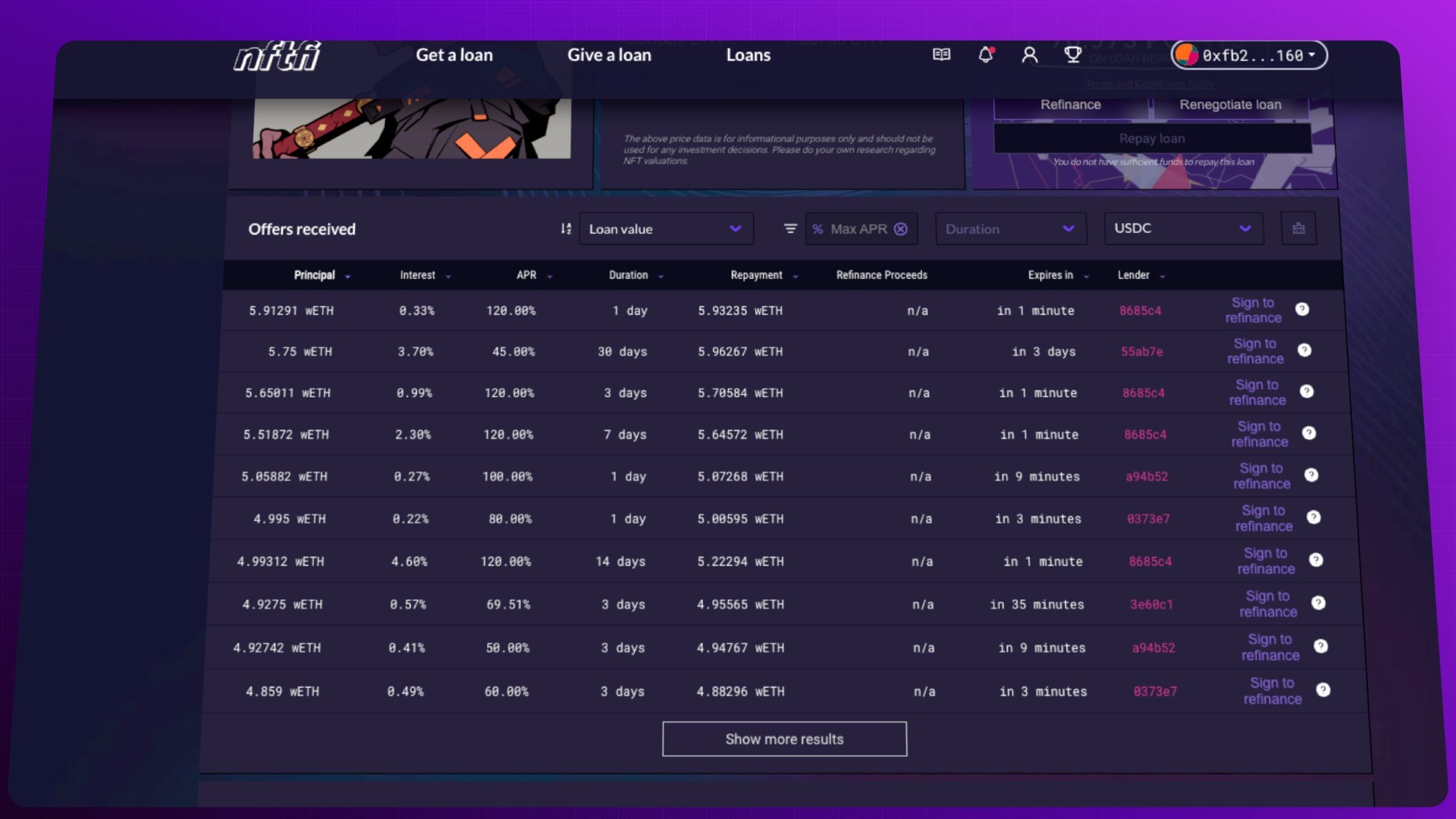
Task: Open lender 3e60c1 profile
Action: (1151, 605)
